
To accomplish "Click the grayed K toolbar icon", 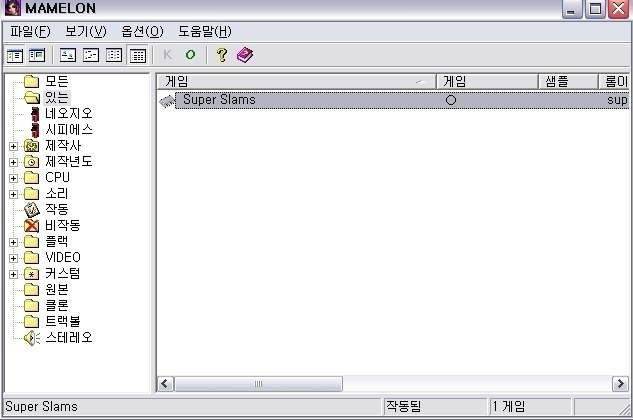I will [168, 55].
